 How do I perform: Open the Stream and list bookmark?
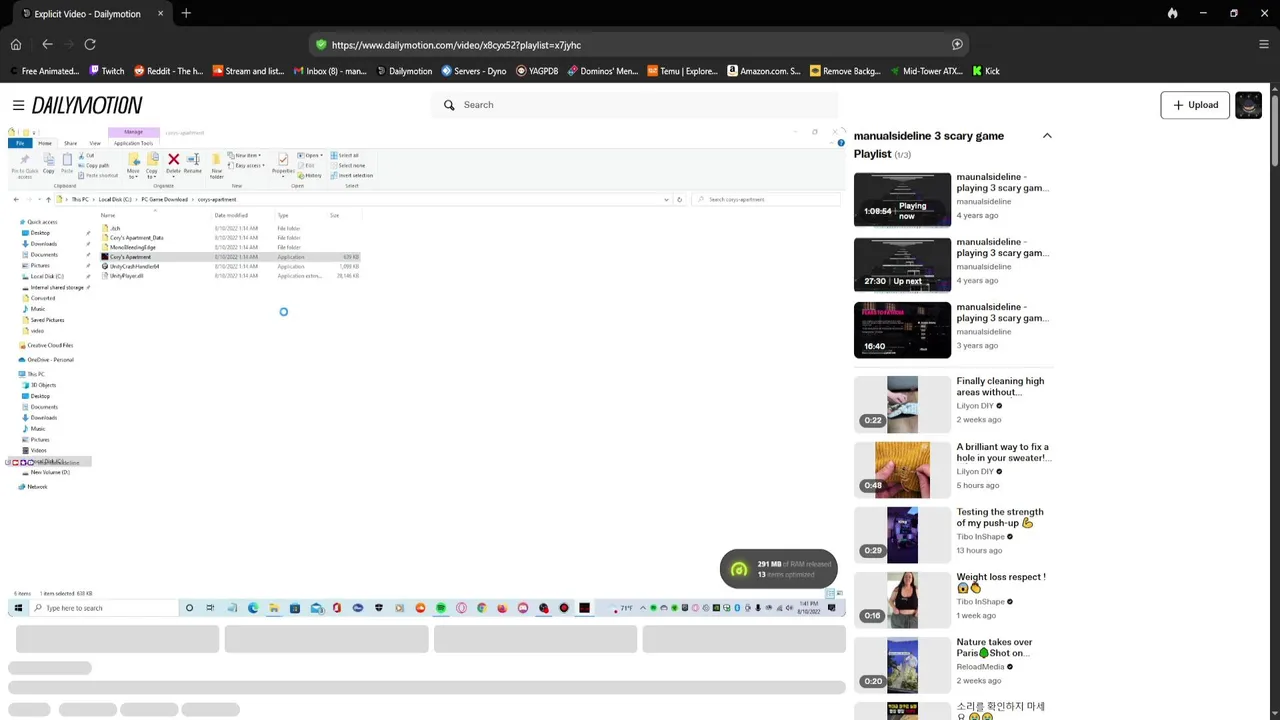click(x=248, y=71)
